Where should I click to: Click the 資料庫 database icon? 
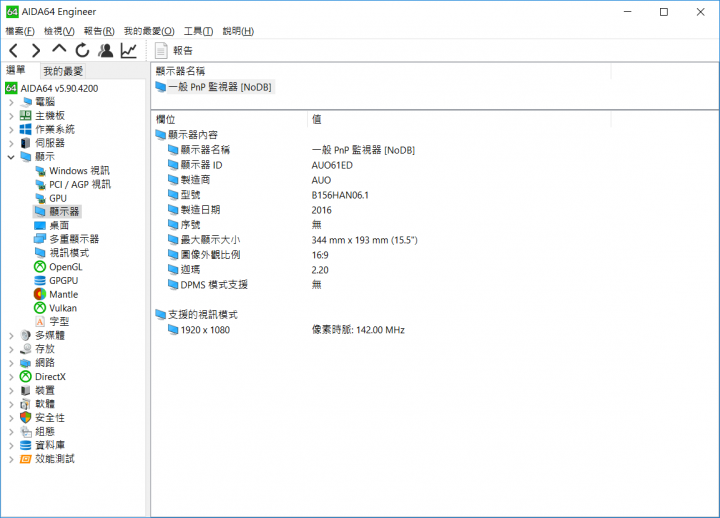[x=26, y=445]
